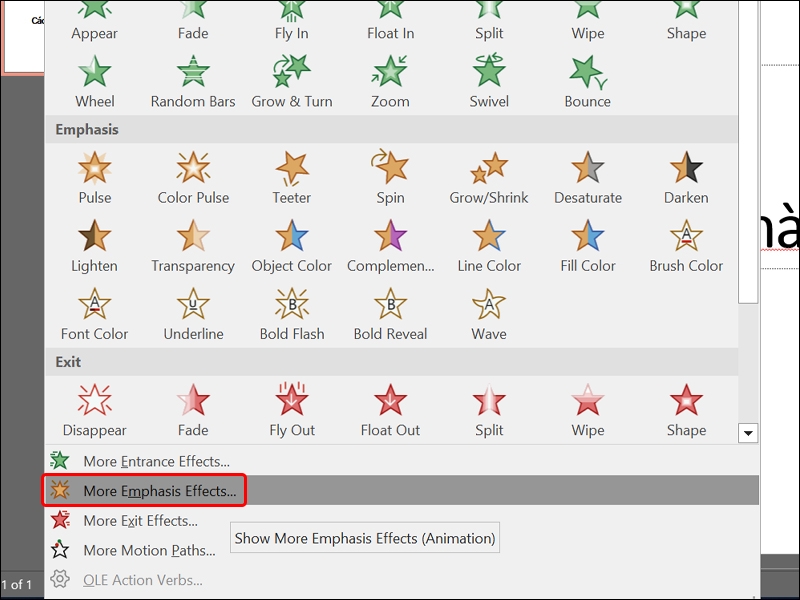Open More Emphasis Effects dialog
The height and width of the screenshot is (600, 800).
[402, 491]
